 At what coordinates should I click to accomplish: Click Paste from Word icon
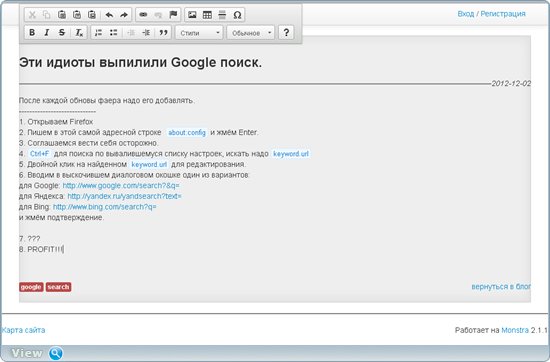tap(92, 15)
